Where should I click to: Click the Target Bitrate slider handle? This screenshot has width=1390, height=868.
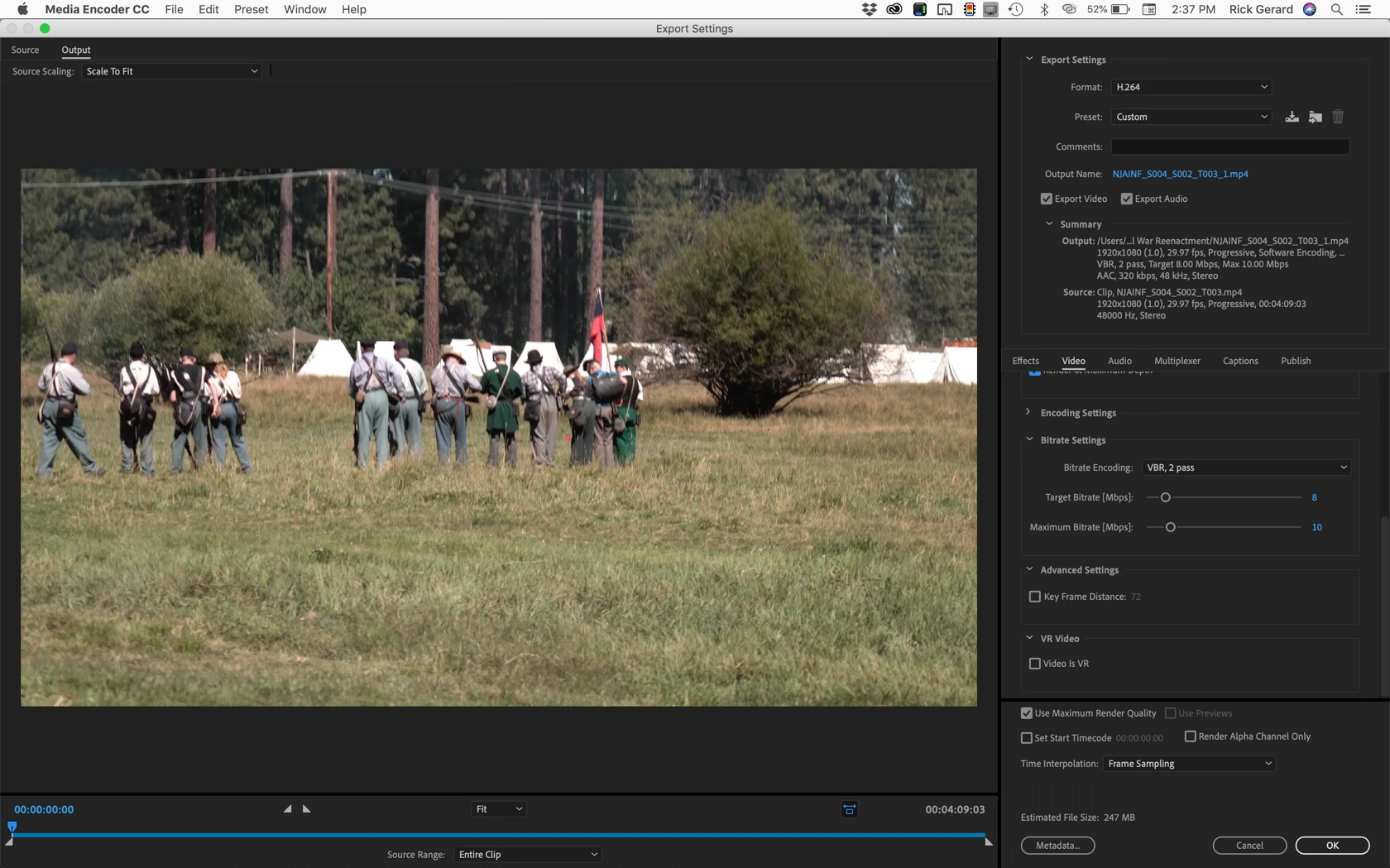(1165, 497)
